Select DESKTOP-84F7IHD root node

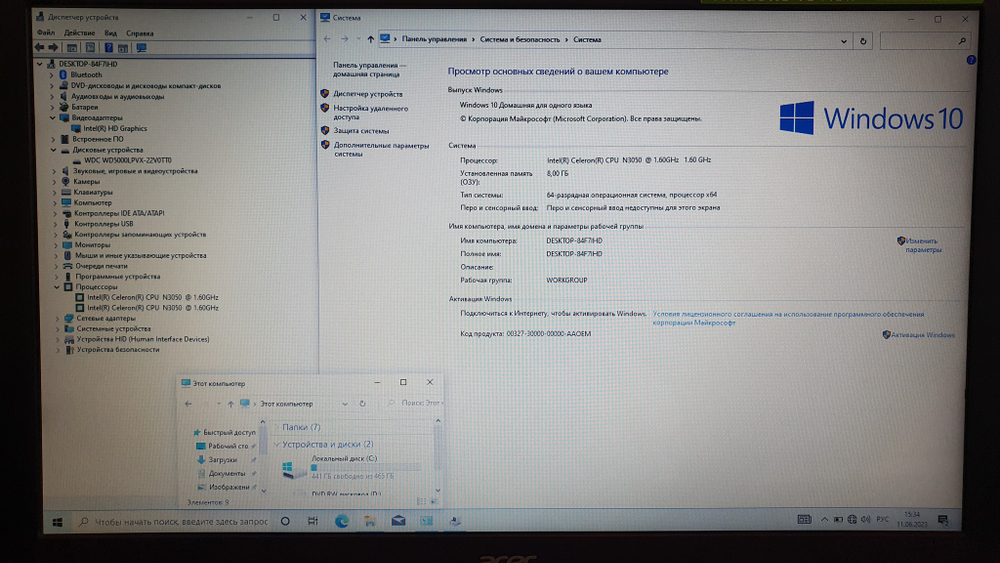click(x=88, y=64)
